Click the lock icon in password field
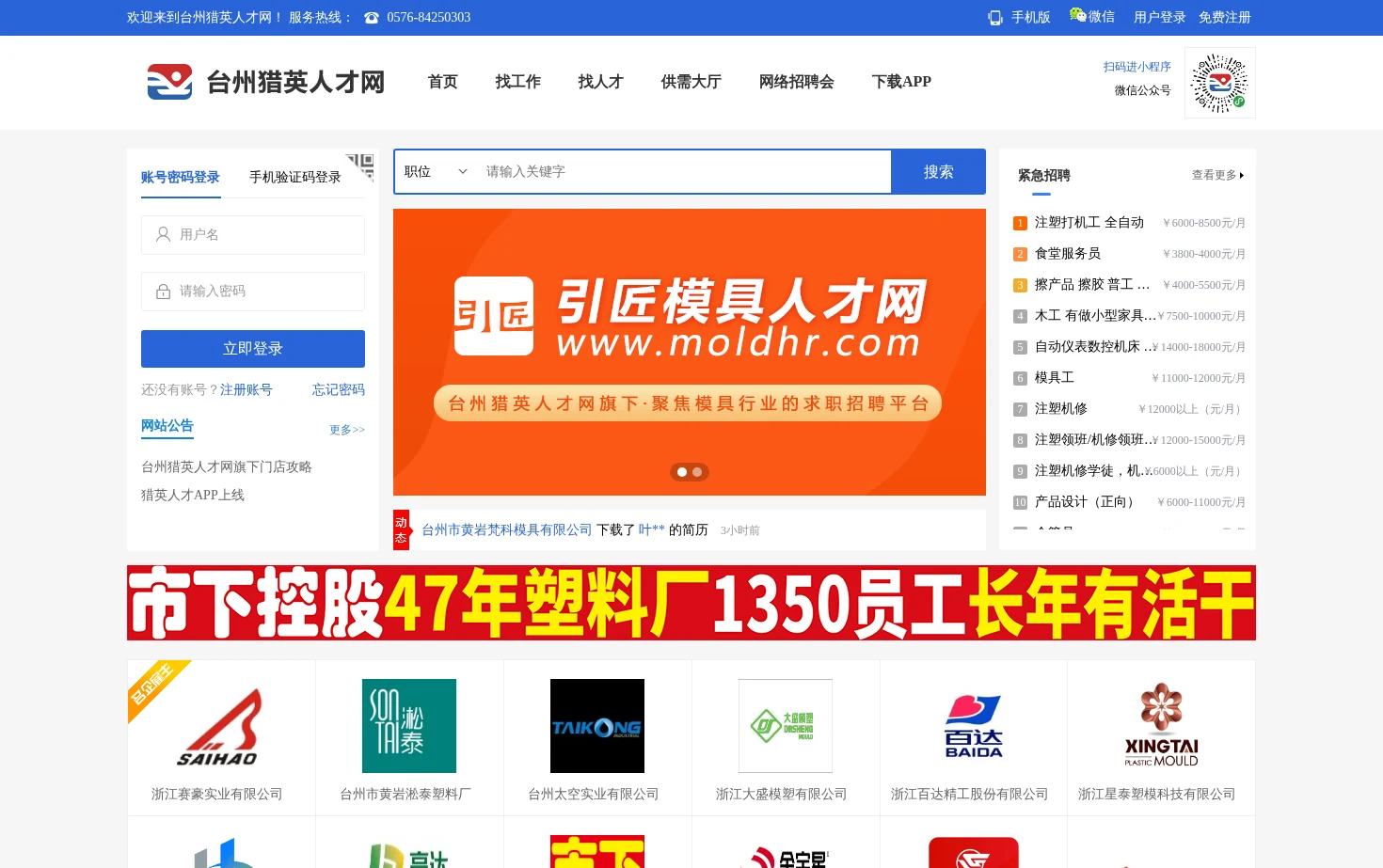The height and width of the screenshot is (868, 1383). tap(163, 292)
